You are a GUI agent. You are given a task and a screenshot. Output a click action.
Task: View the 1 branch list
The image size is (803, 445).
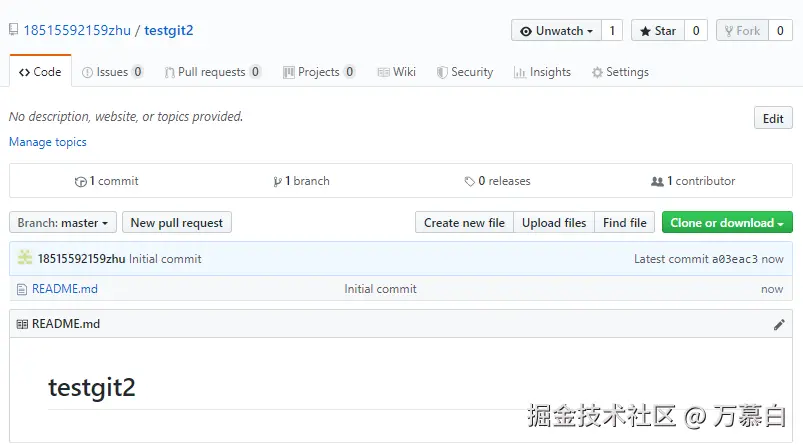pyautogui.click(x=301, y=181)
